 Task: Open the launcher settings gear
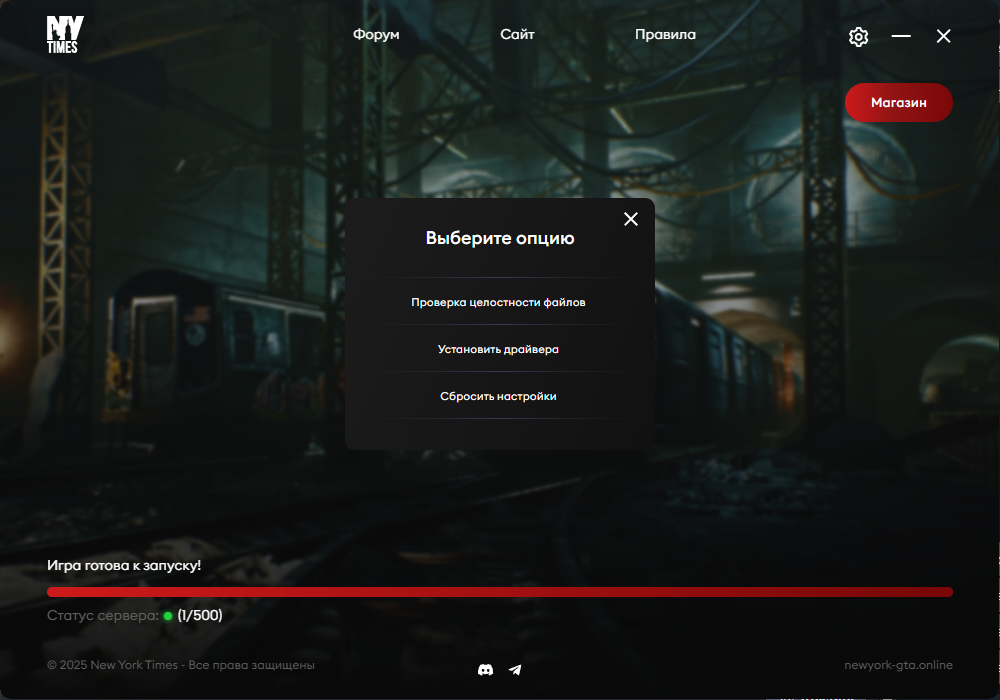click(x=858, y=37)
